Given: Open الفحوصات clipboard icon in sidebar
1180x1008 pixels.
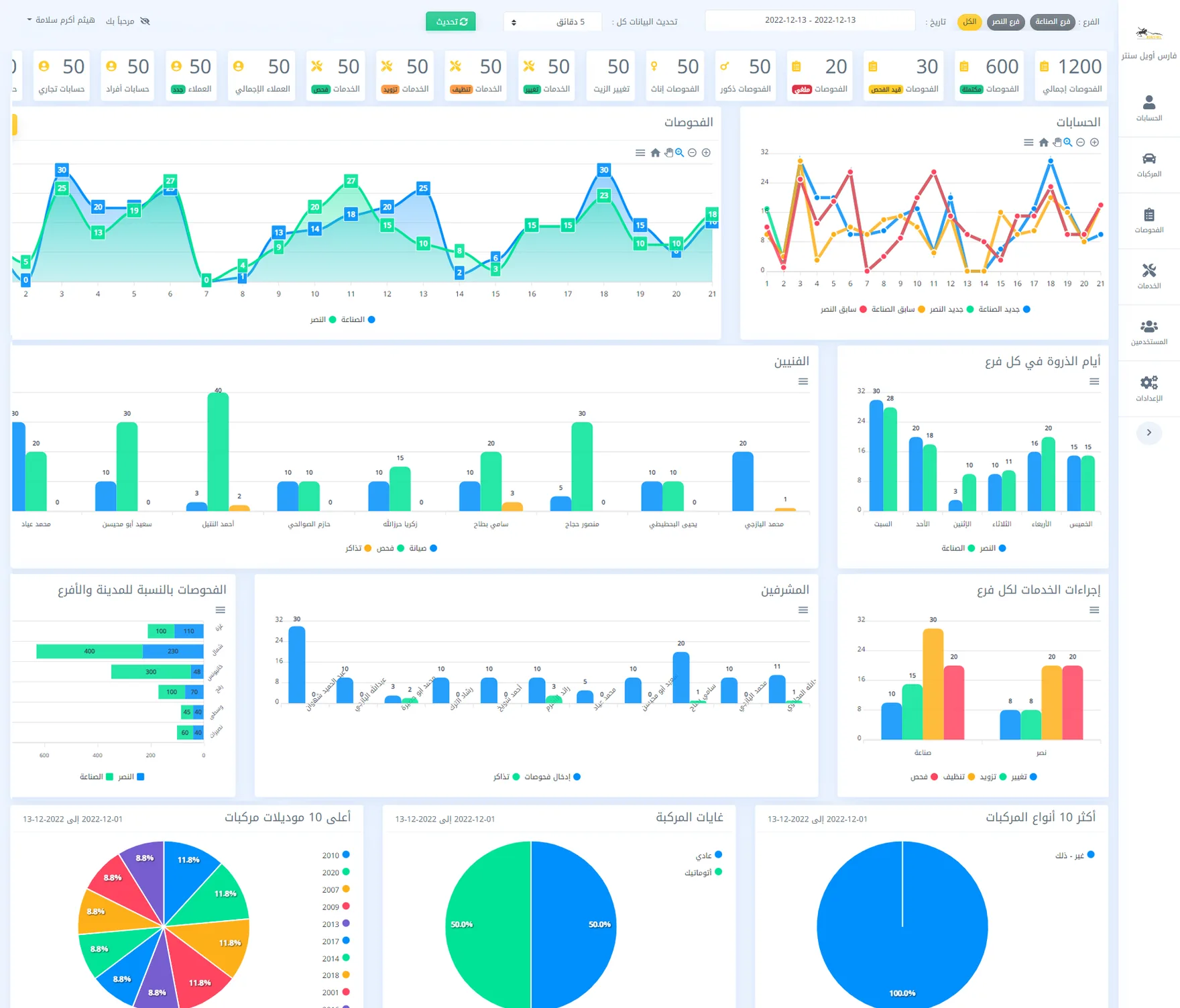Looking at the screenshot, I should coord(1148,215).
